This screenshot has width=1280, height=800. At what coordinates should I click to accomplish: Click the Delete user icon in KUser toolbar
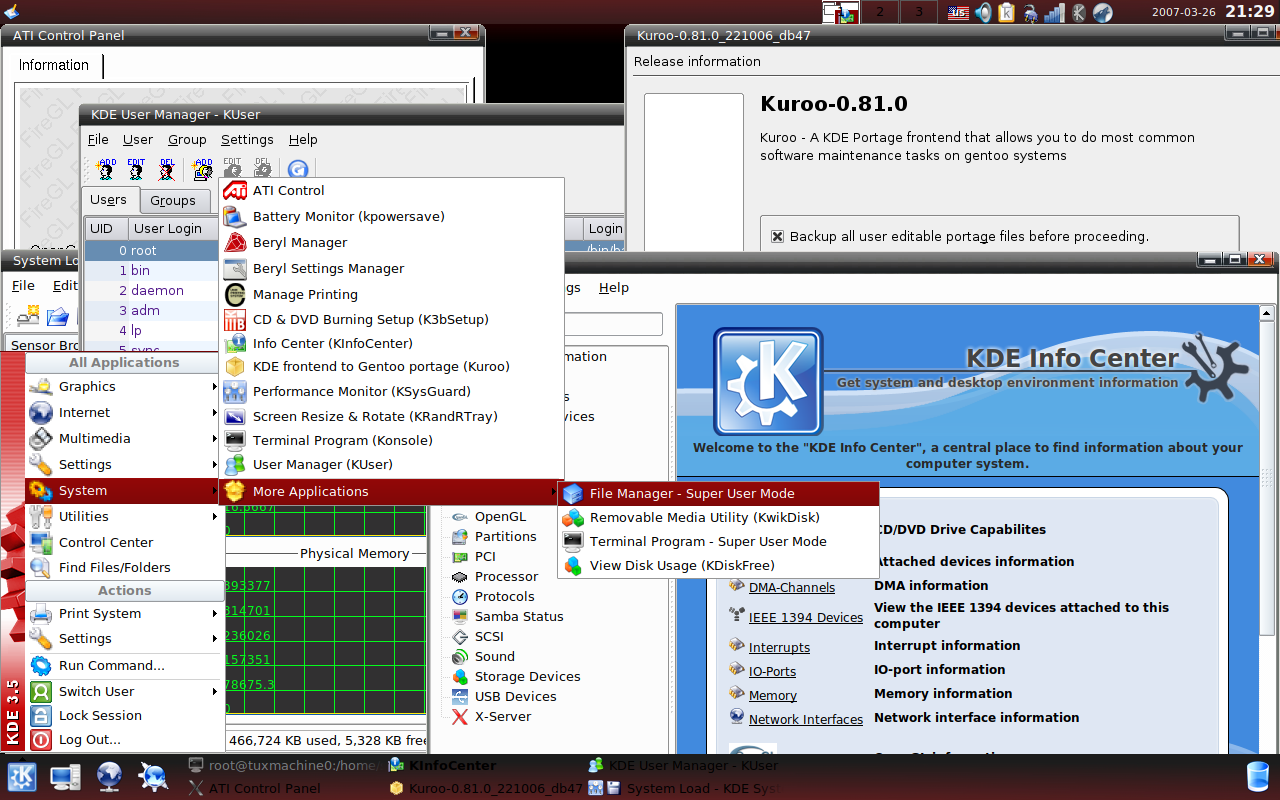click(166, 169)
